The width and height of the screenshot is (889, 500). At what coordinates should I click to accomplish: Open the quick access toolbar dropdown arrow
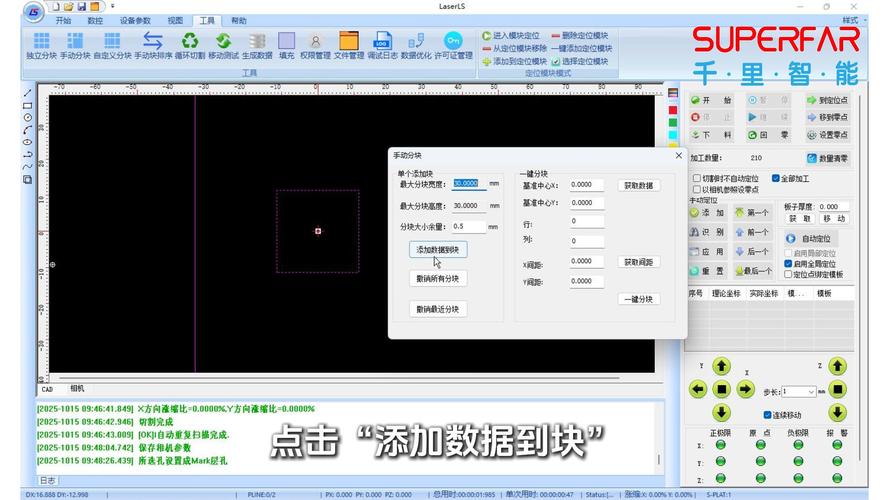[112, 6]
